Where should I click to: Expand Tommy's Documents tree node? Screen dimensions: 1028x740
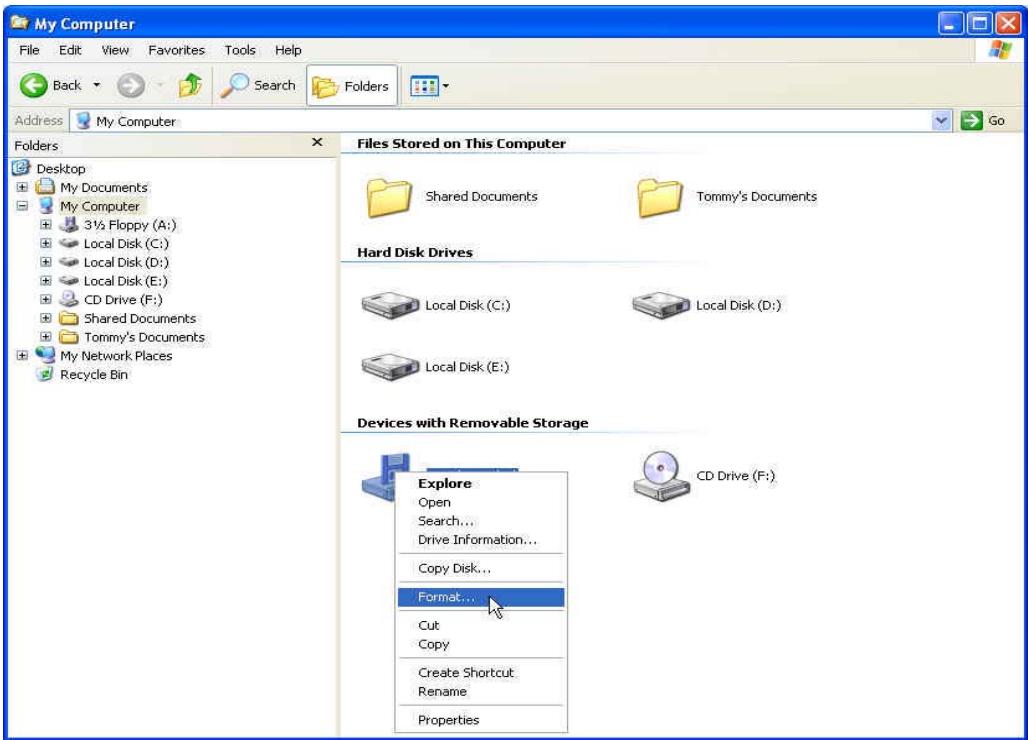(x=45, y=337)
